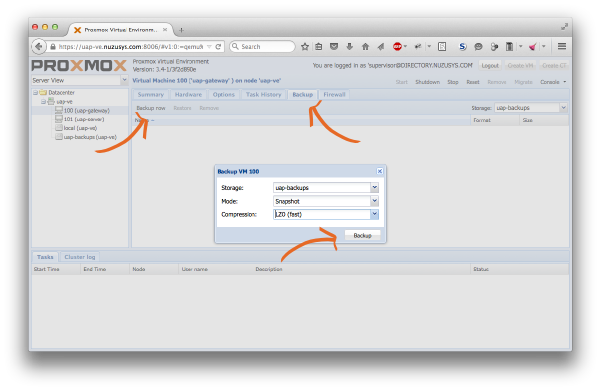Click the Create CT button
Image resolution: width=600 pixels, height=390 pixels.
(554, 65)
